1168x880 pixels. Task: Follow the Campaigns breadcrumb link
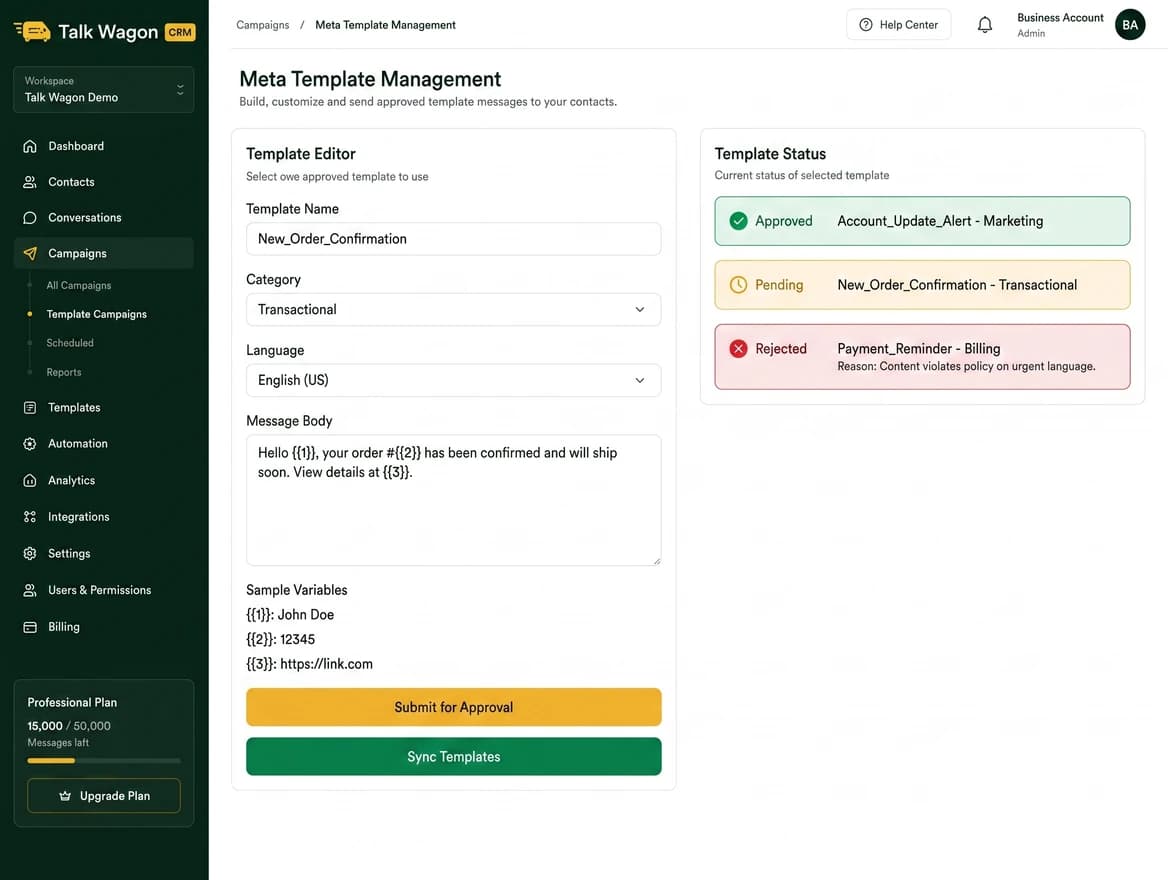[x=262, y=25]
